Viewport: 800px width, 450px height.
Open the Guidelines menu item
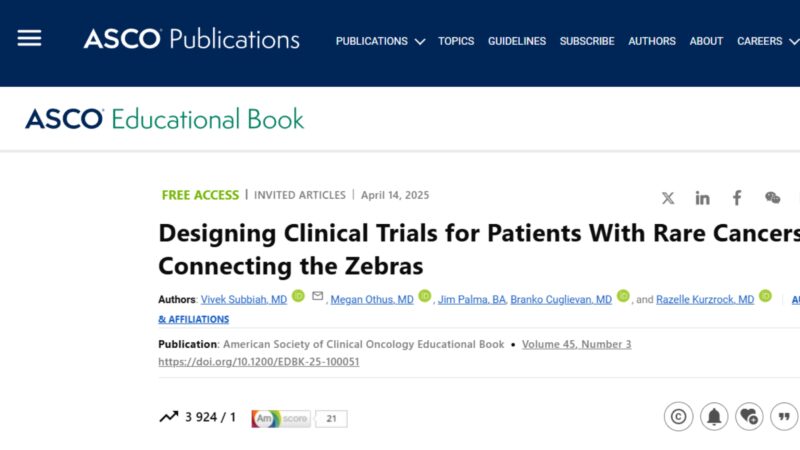517,41
